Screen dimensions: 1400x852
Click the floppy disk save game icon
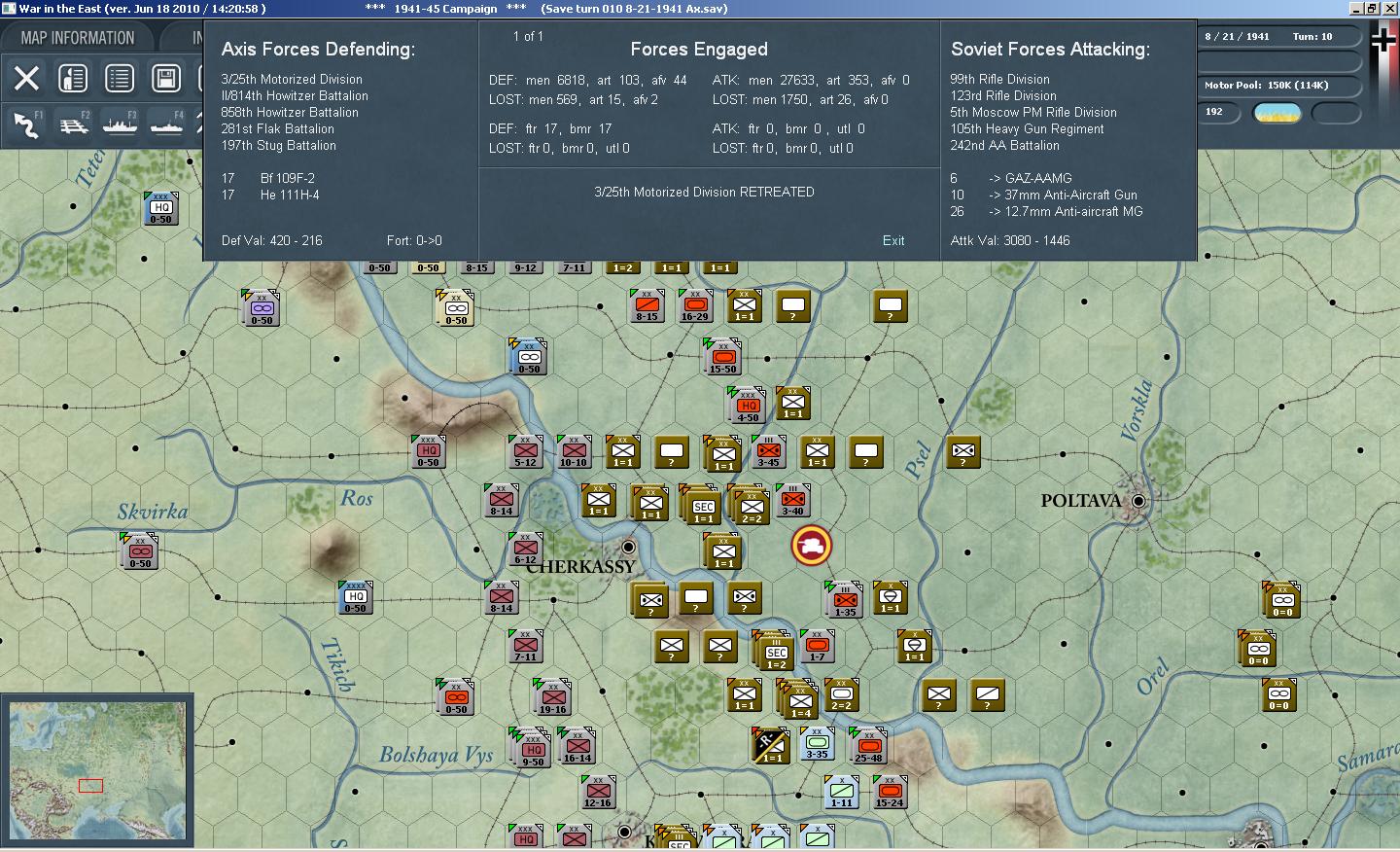[166, 78]
